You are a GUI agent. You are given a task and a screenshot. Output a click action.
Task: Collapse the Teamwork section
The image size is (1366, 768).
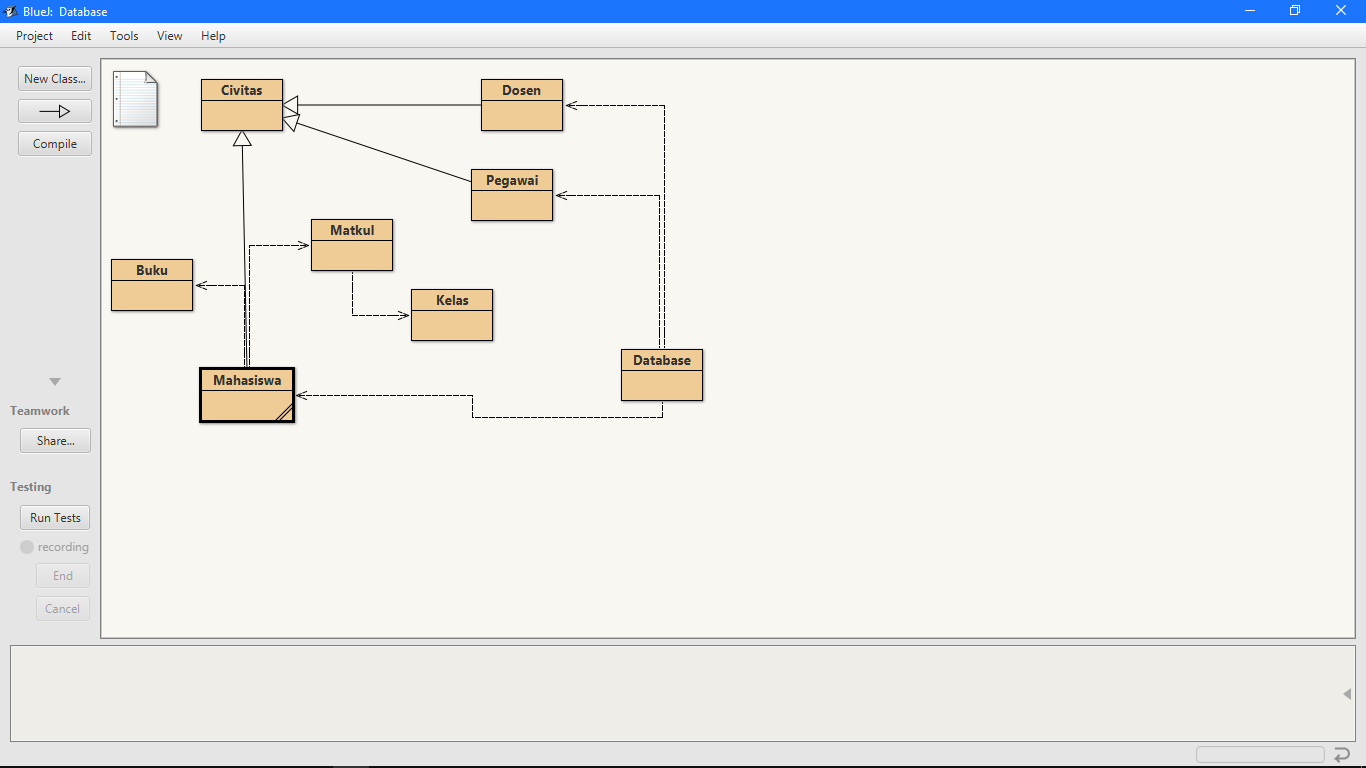(x=54, y=381)
